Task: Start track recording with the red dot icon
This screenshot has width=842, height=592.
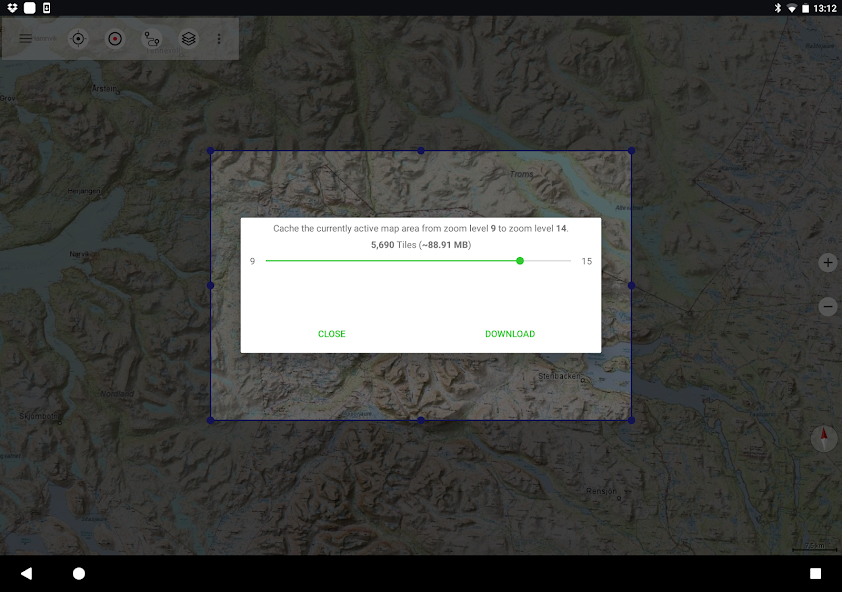Action: pos(115,39)
